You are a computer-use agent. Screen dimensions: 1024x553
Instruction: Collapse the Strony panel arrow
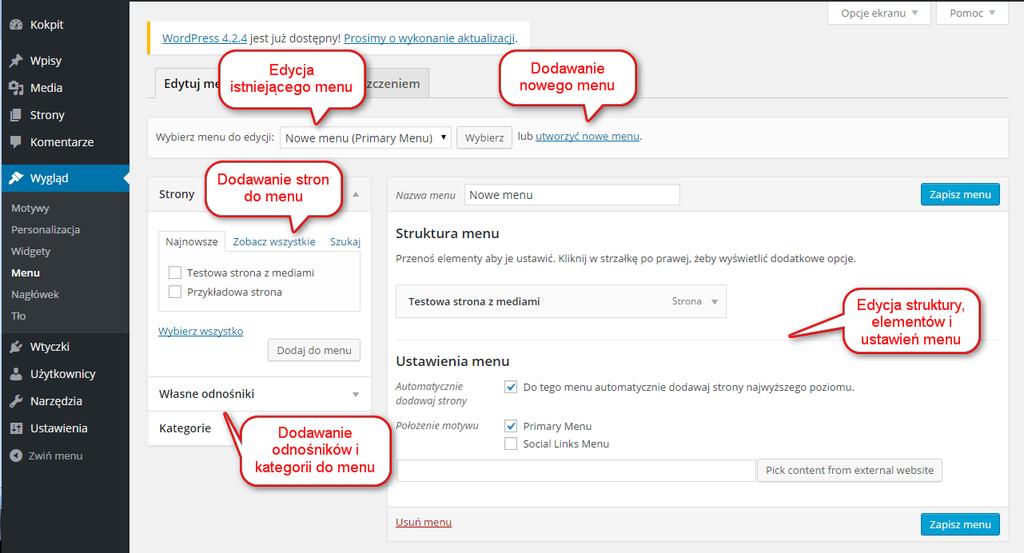(356, 195)
